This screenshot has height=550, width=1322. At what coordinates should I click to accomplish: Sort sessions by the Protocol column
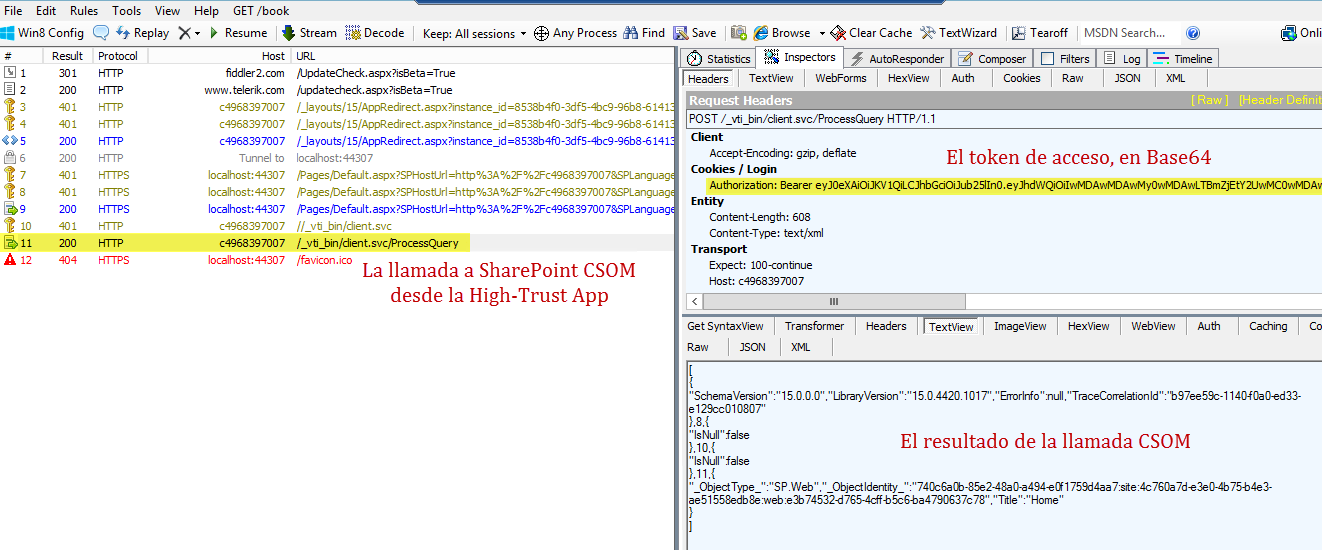coord(118,56)
